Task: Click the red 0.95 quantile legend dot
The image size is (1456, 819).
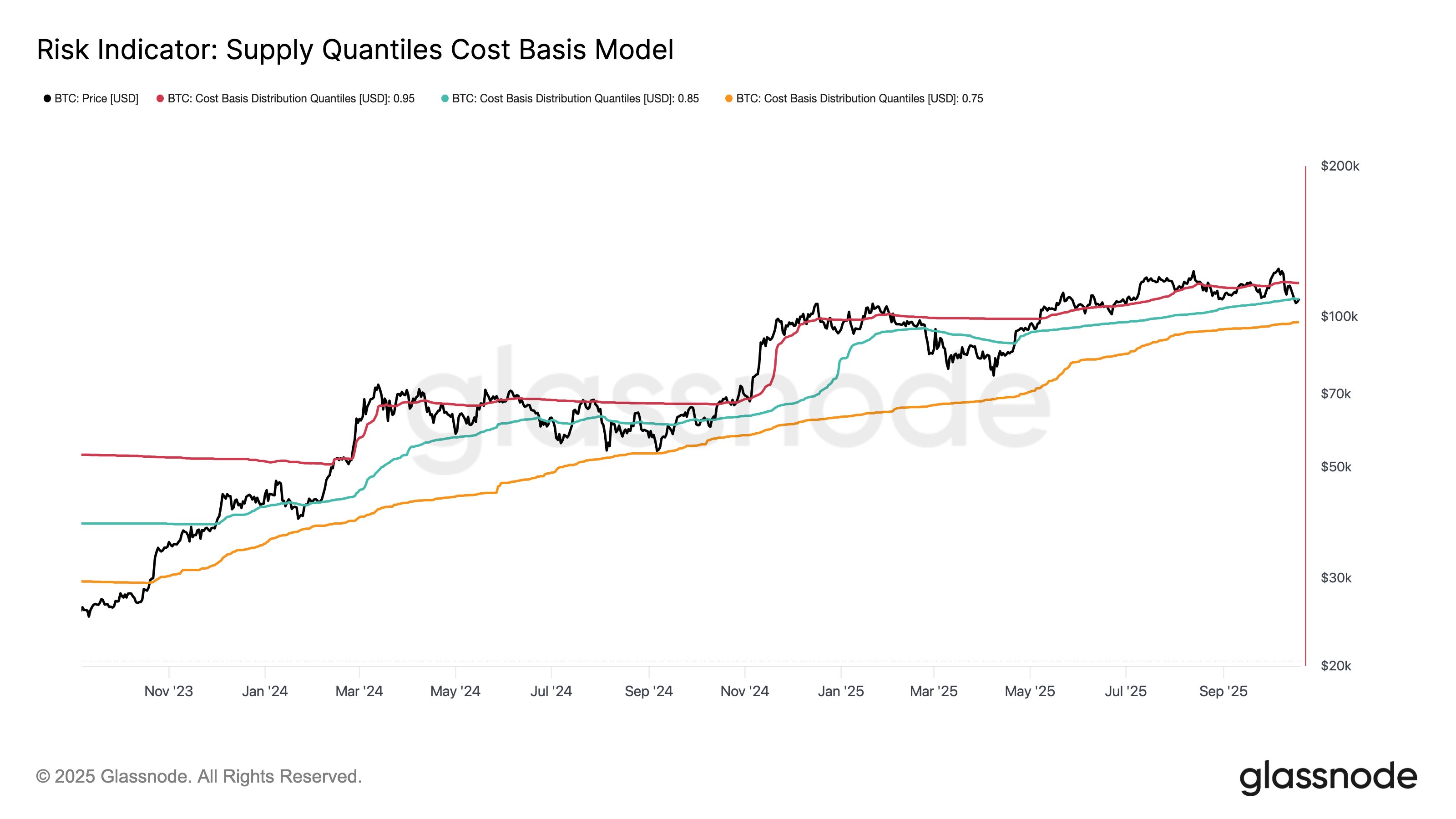Action: pos(161,99)
